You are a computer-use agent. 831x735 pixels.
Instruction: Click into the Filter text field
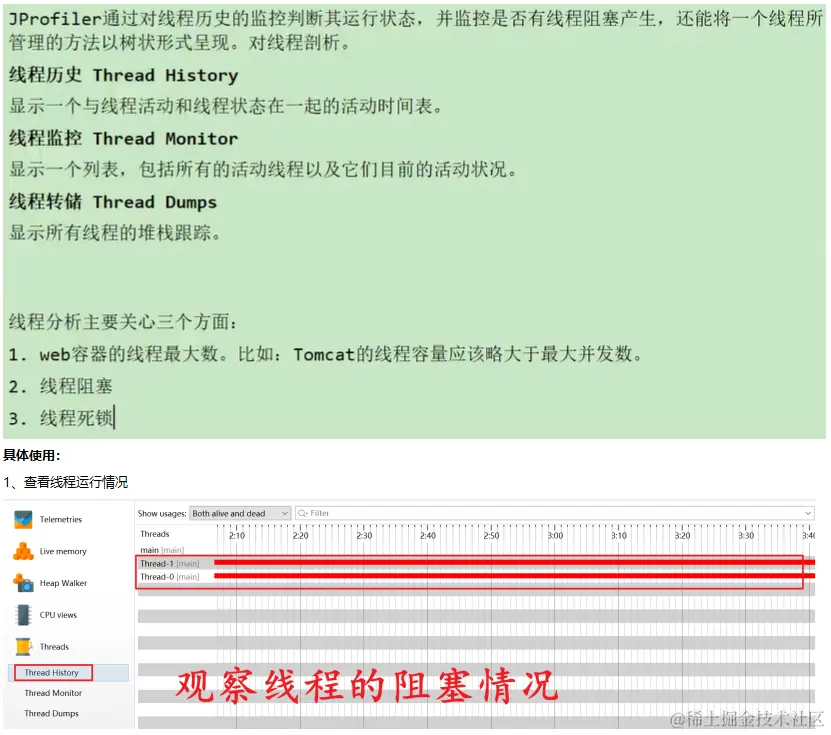(554, 513)
